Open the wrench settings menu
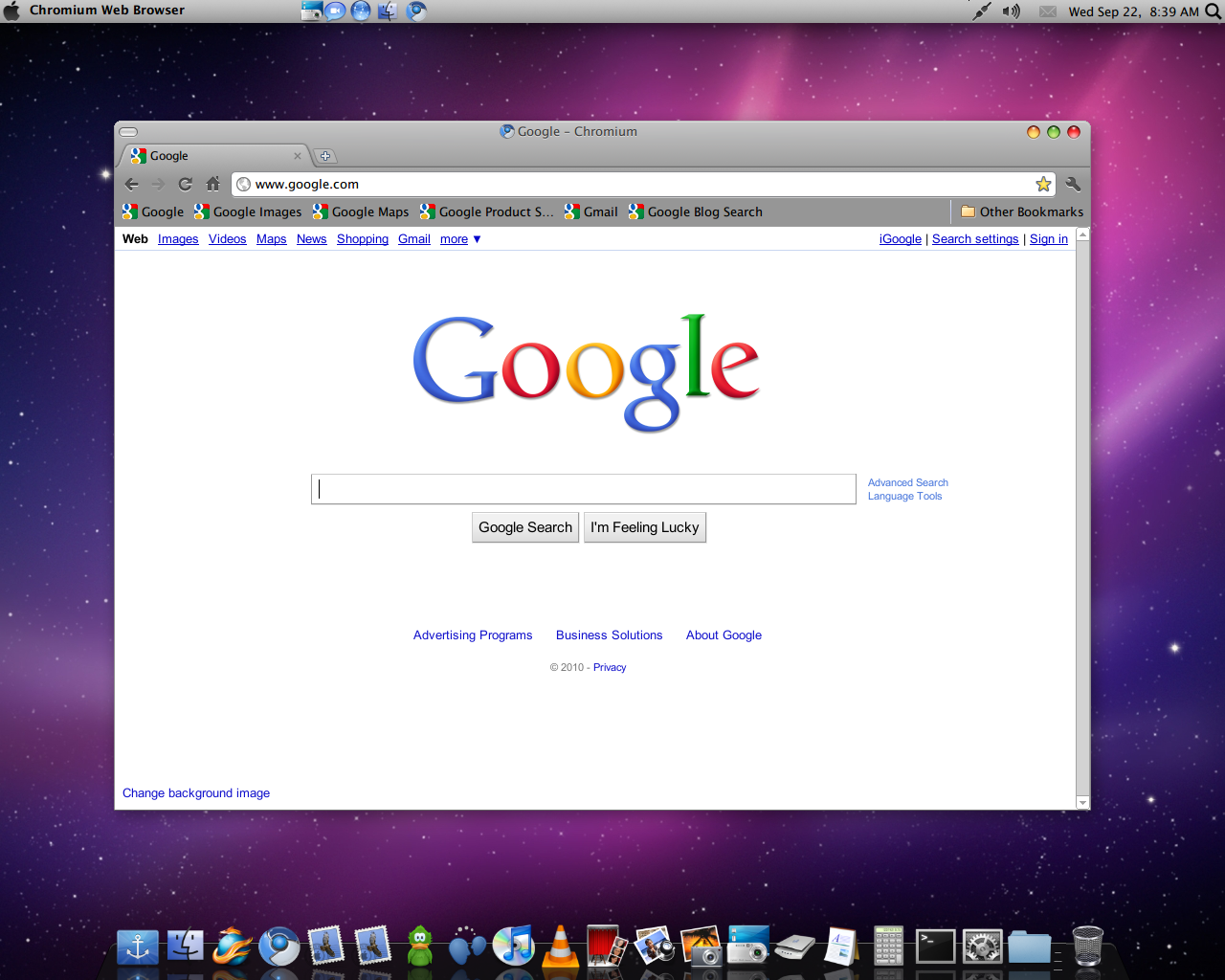 pos(1073,184)
